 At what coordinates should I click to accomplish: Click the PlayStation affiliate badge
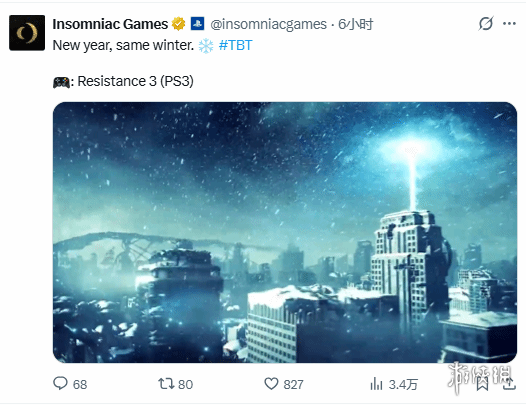point(197,24)
